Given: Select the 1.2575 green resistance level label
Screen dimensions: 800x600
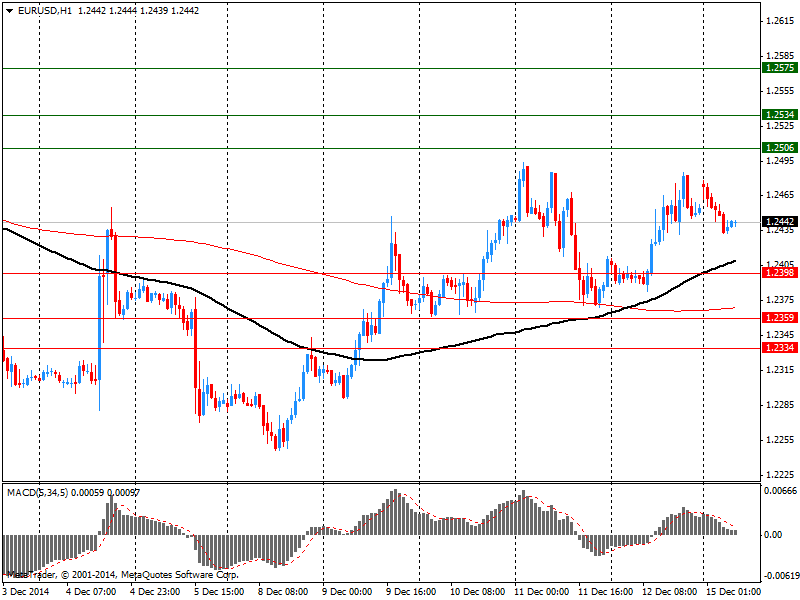Looking at the screenshot, I should pos(779,68).
